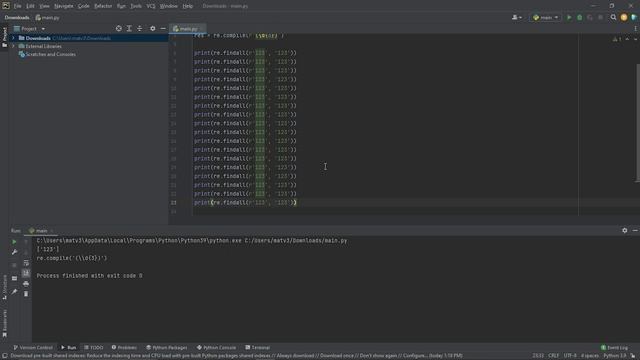Open the Project view dropdown
Viewport: 640px width, 360px height.
tap(29, 29)
